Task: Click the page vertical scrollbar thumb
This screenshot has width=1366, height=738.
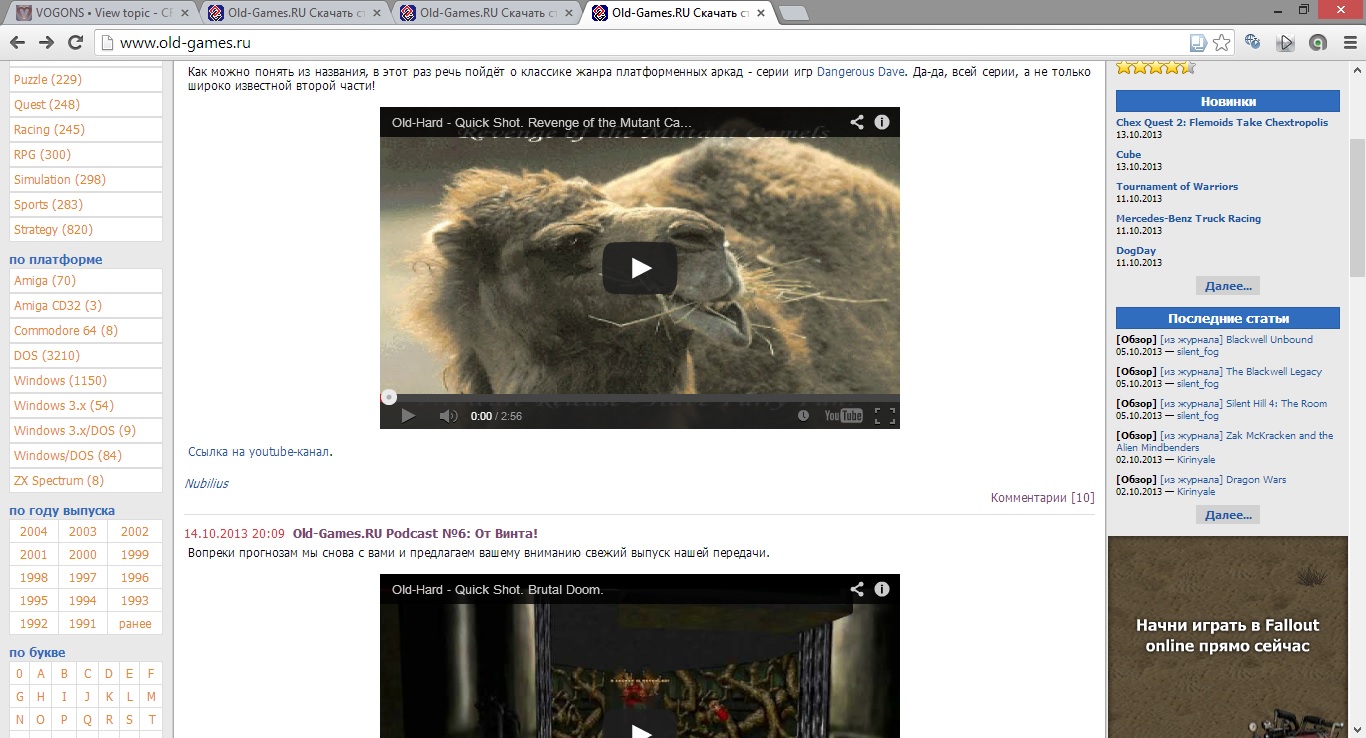Action: coord(1357,208)
